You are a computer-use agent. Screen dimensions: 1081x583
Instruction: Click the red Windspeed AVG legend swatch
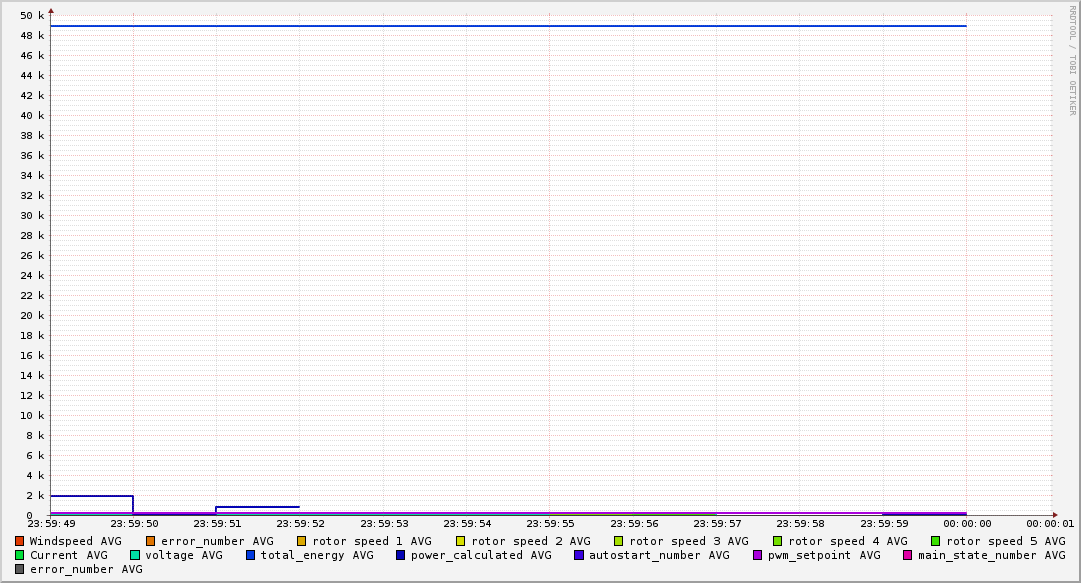pos(20,541)
